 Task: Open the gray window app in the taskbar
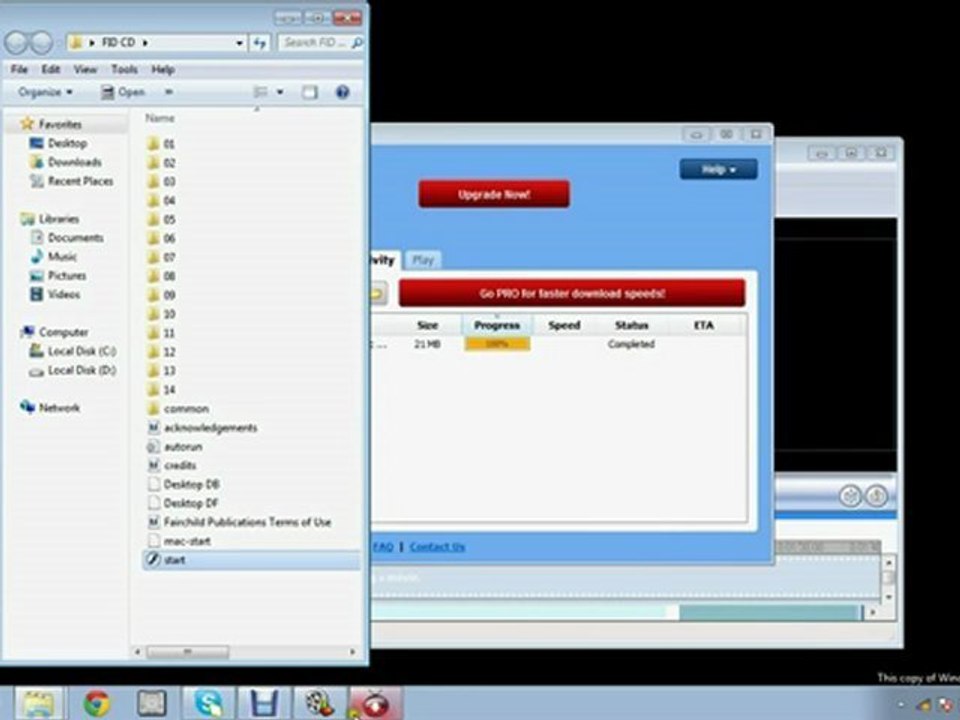(x=152, y=703)
